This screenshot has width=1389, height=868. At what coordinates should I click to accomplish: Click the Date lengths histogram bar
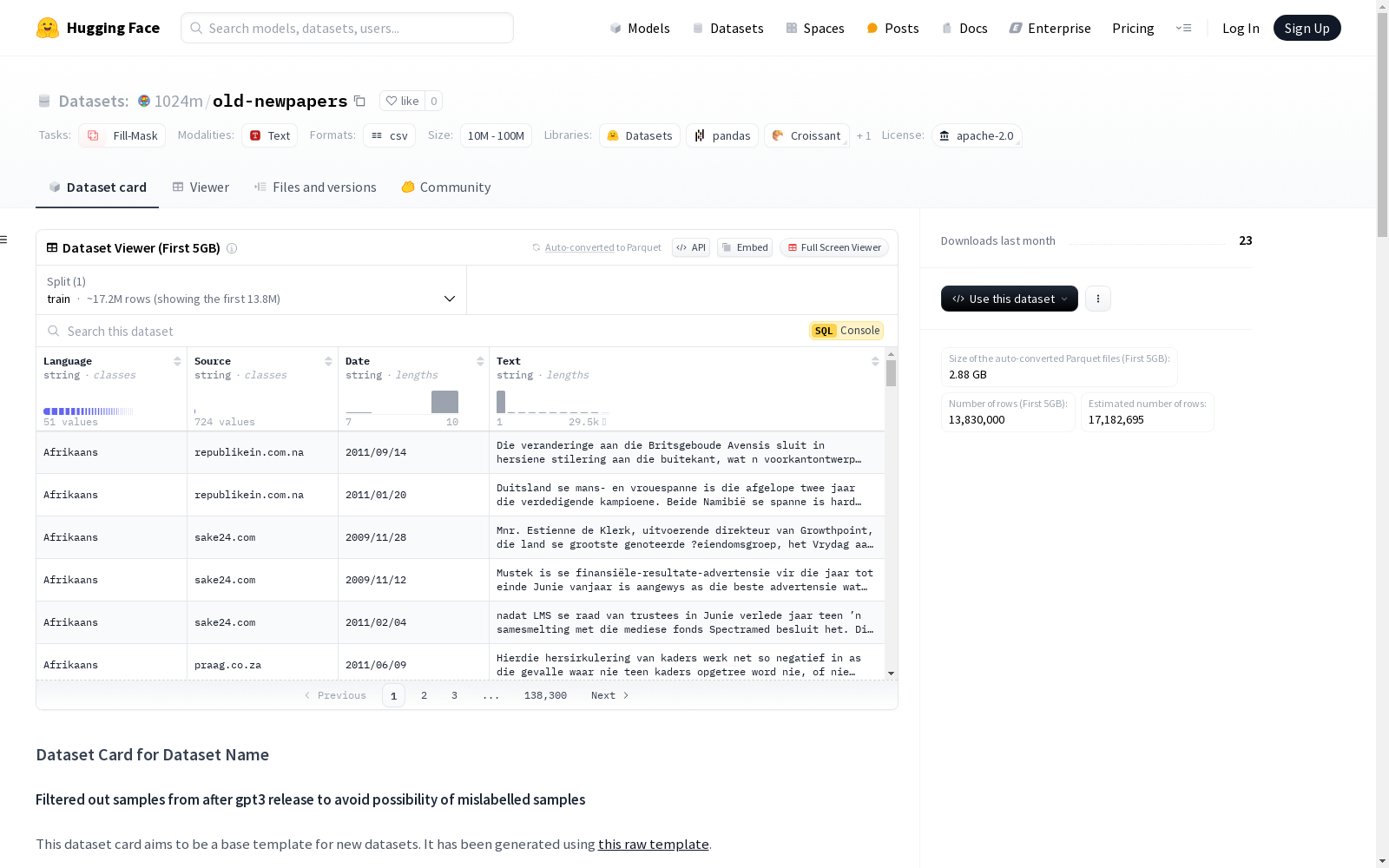click(444, 402)
